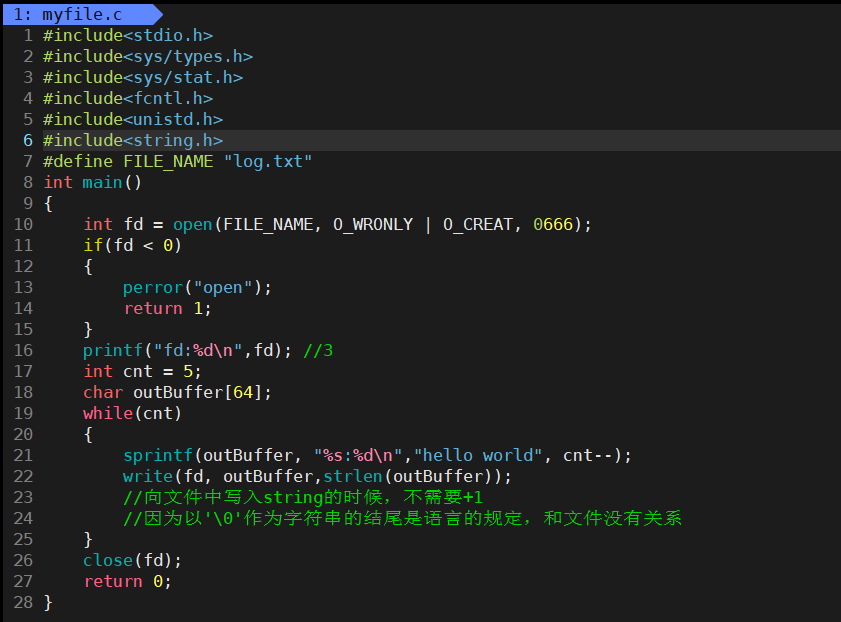Click the O_CREAT flag
The image size is (841, 622).
click(x=477, y=225)
